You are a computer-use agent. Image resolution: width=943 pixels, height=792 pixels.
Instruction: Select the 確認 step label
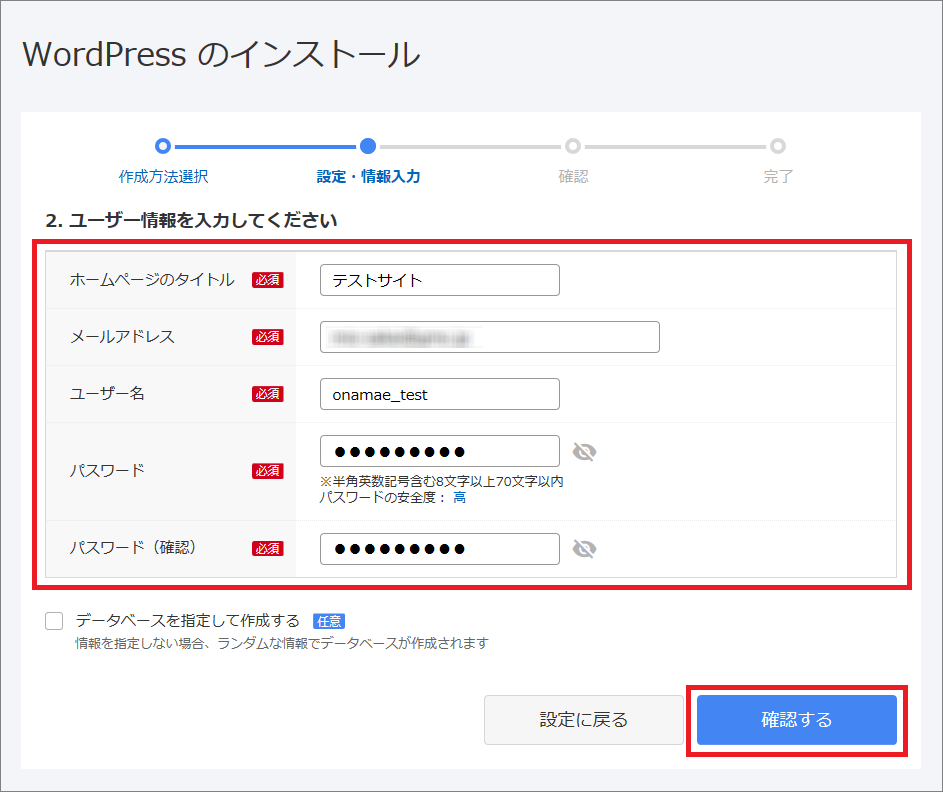coord(573,176)
